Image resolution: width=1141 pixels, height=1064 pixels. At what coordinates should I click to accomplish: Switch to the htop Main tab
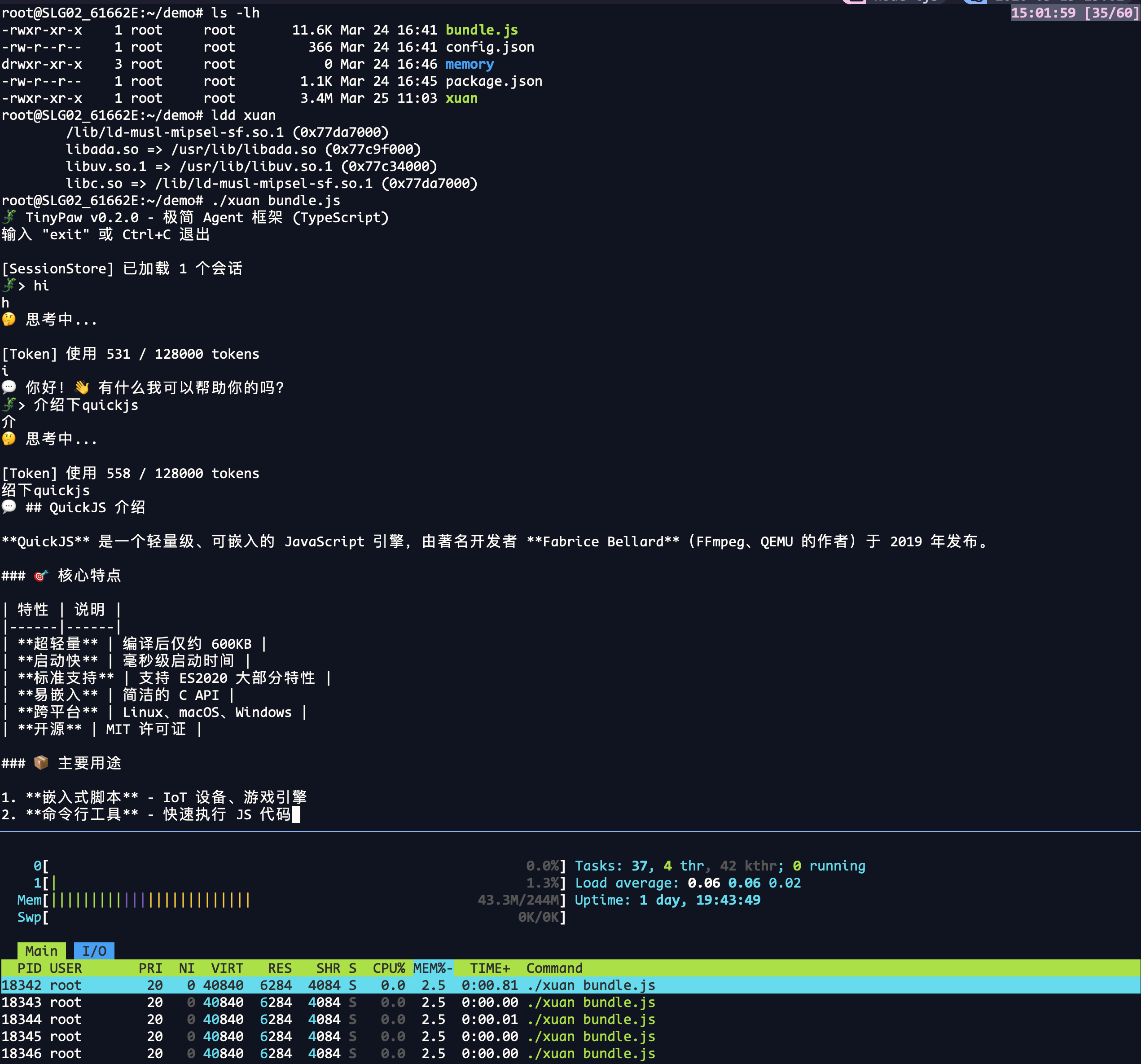click(x=41, y=951)
